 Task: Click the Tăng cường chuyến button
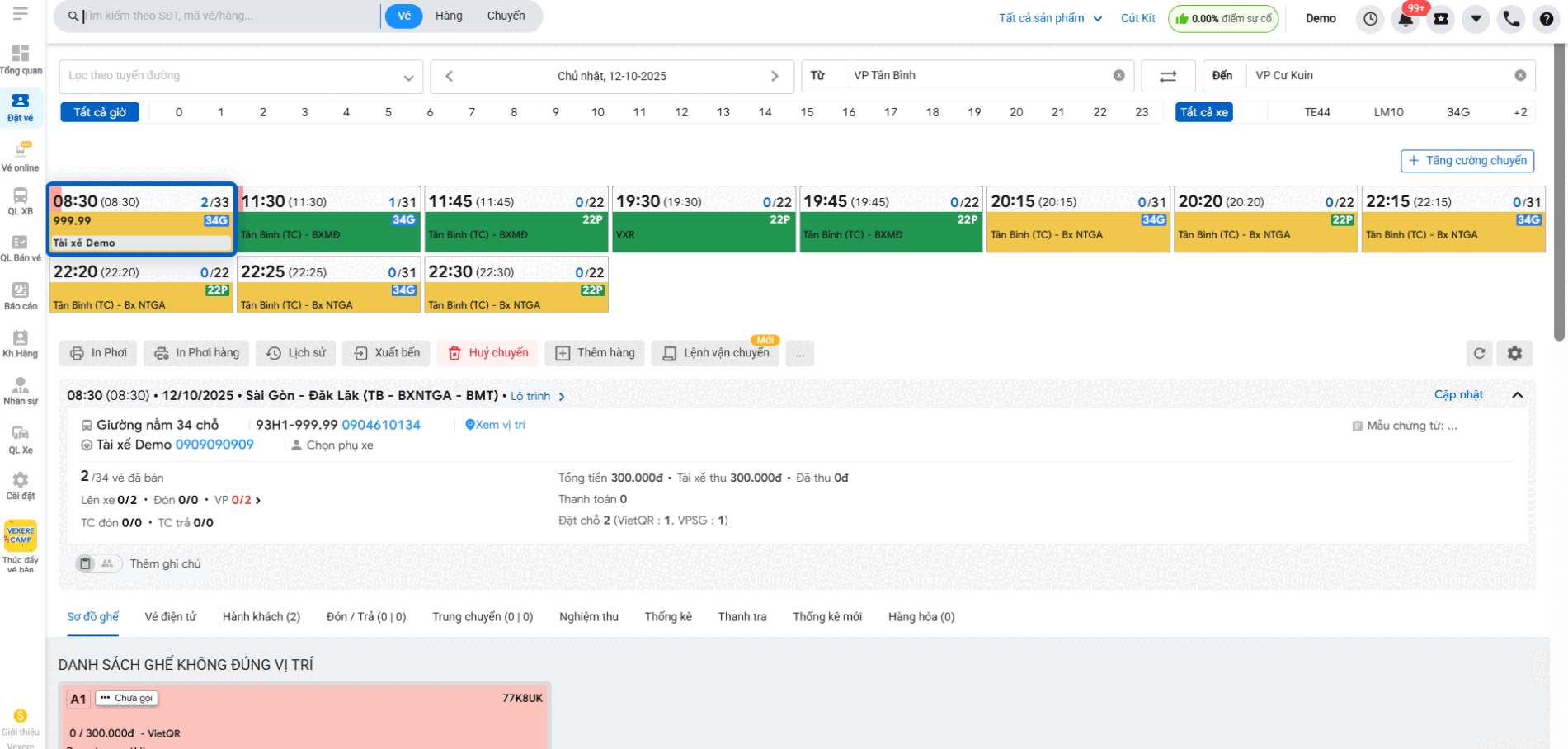coord(1467,161)
